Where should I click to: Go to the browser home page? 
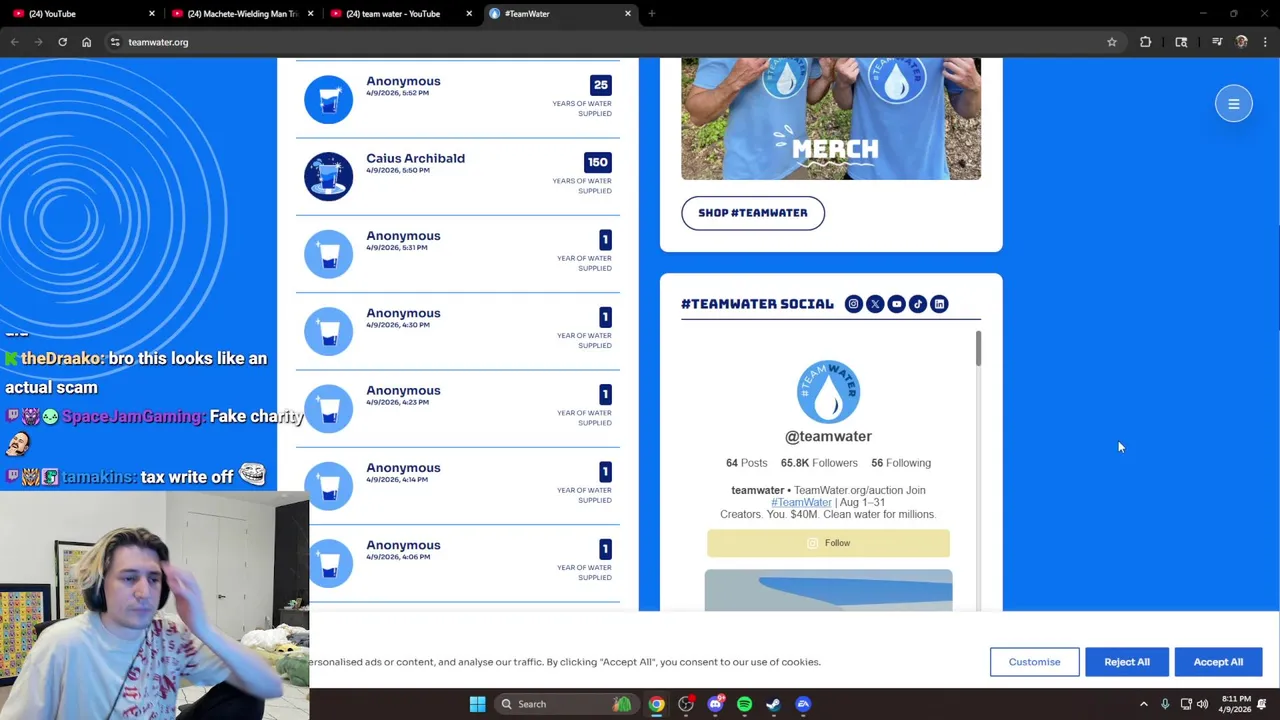point(86,42)
